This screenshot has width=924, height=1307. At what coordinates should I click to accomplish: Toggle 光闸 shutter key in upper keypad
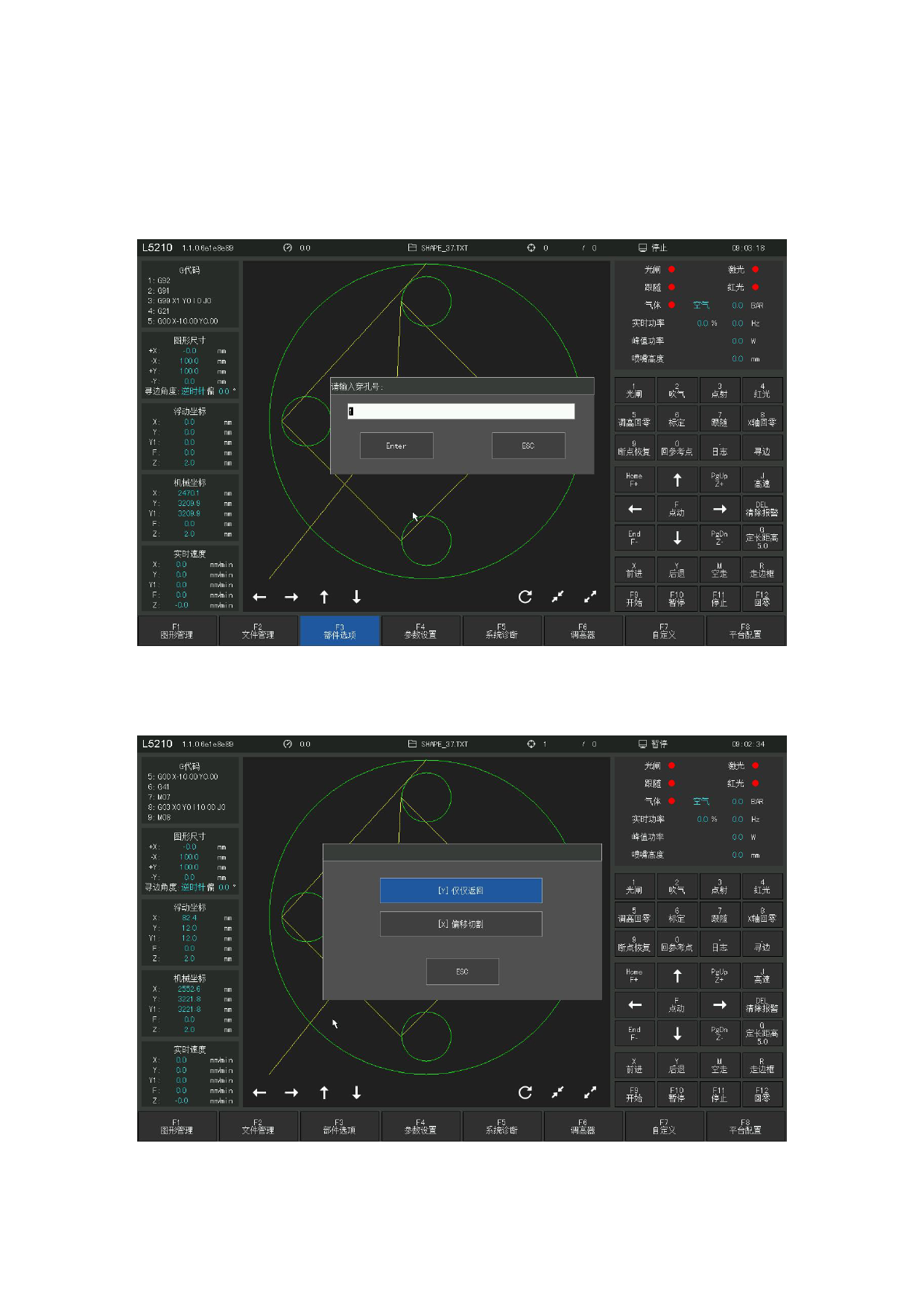pos(634,390)
